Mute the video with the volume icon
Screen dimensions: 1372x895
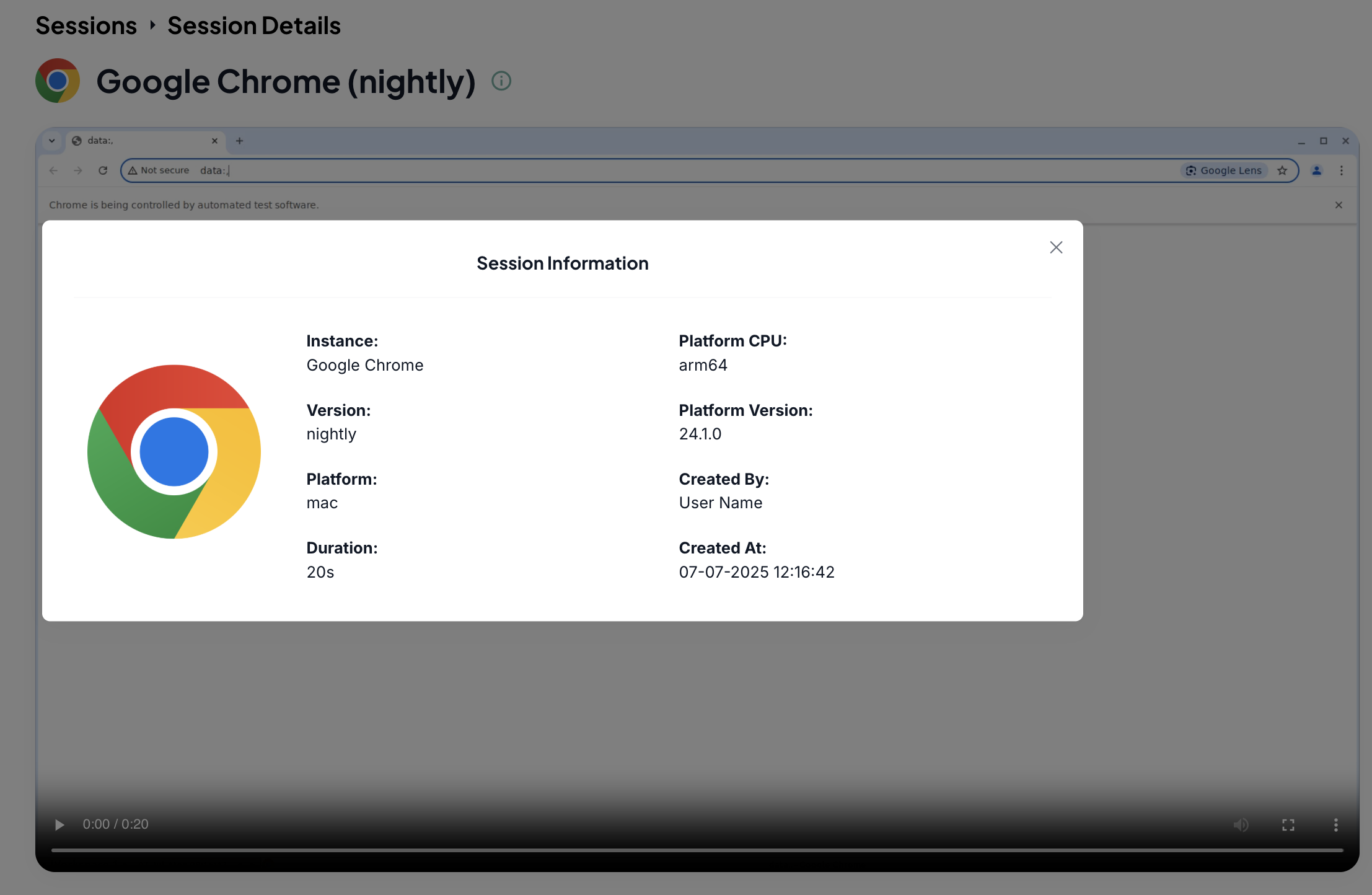(x=1241, y=824)
